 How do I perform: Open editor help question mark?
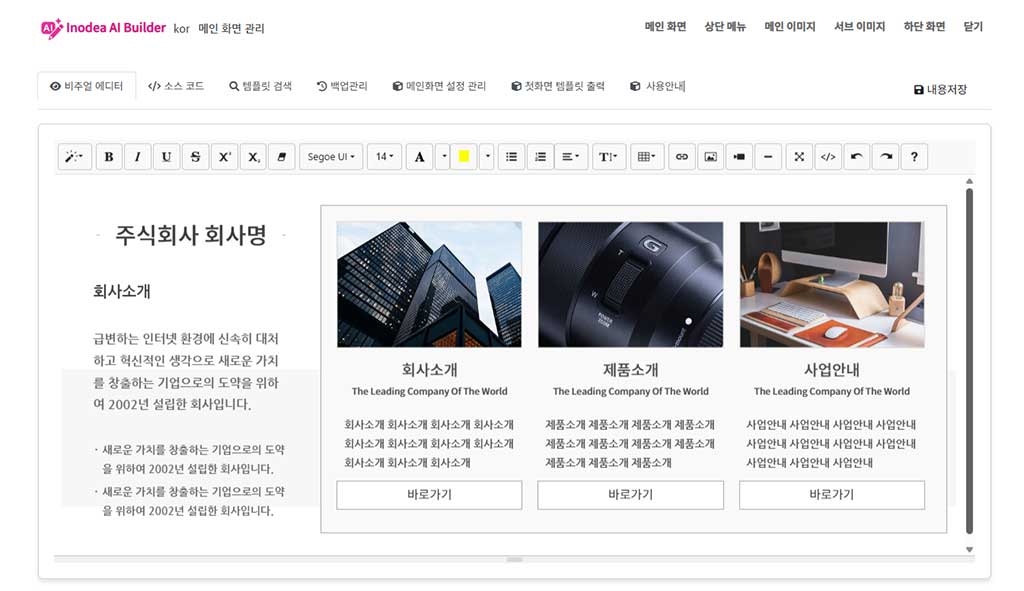point(914,157)
